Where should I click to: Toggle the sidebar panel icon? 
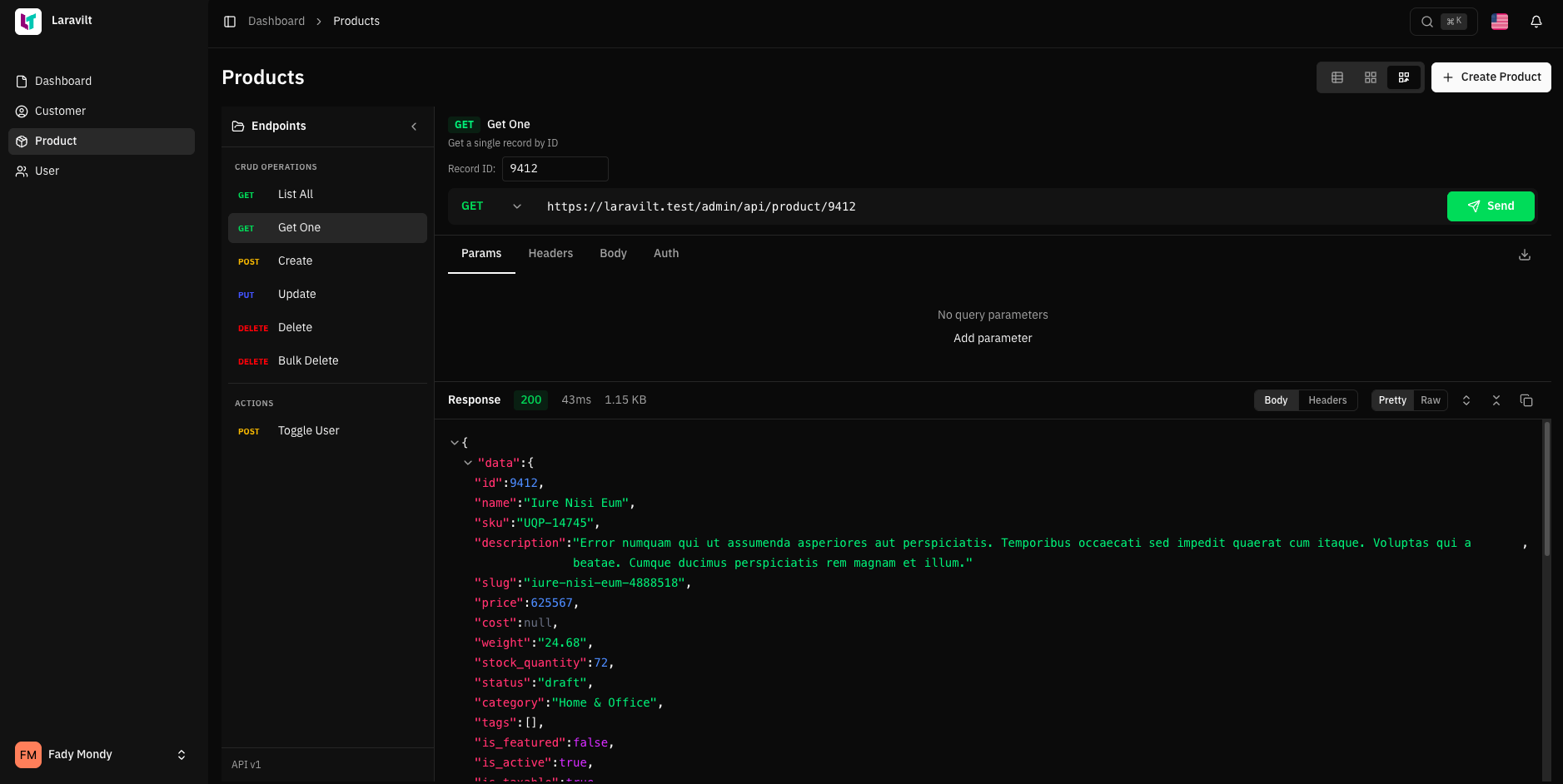click(x=230, y=22)
